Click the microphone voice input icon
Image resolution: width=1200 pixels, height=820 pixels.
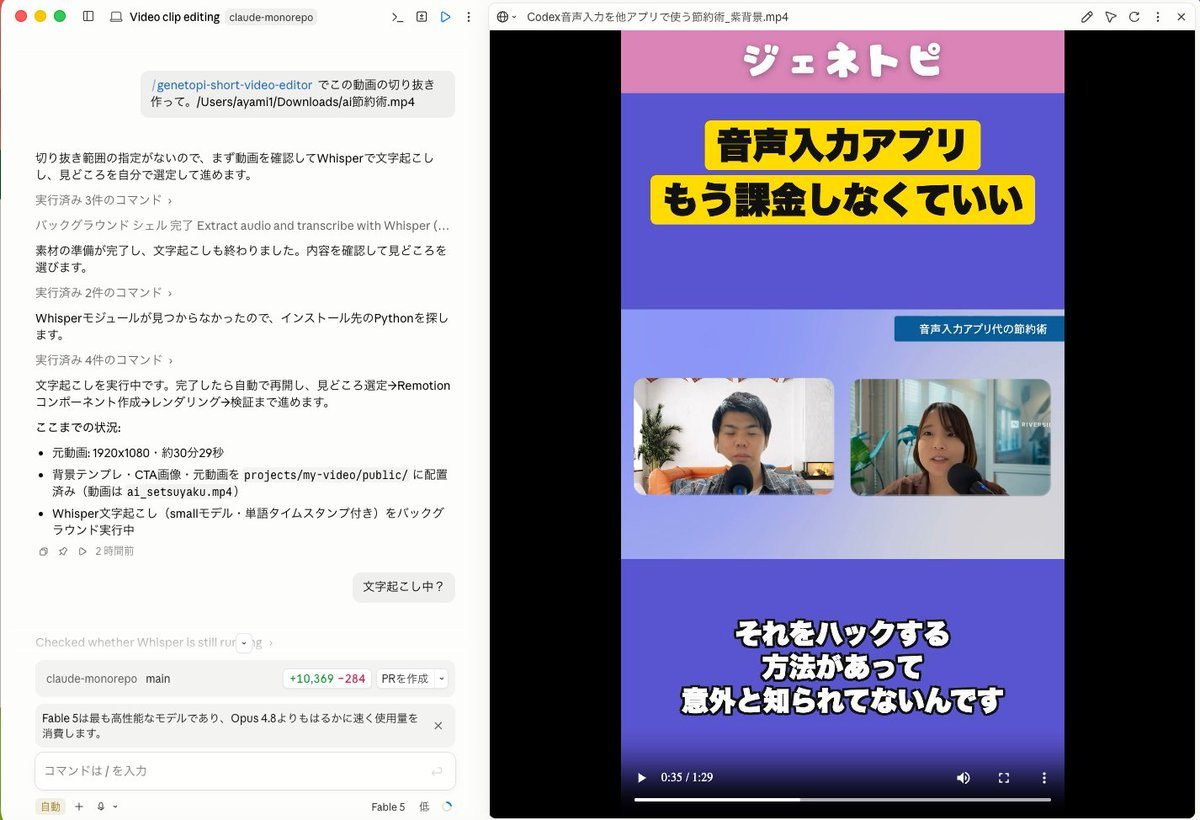(101, 806)
